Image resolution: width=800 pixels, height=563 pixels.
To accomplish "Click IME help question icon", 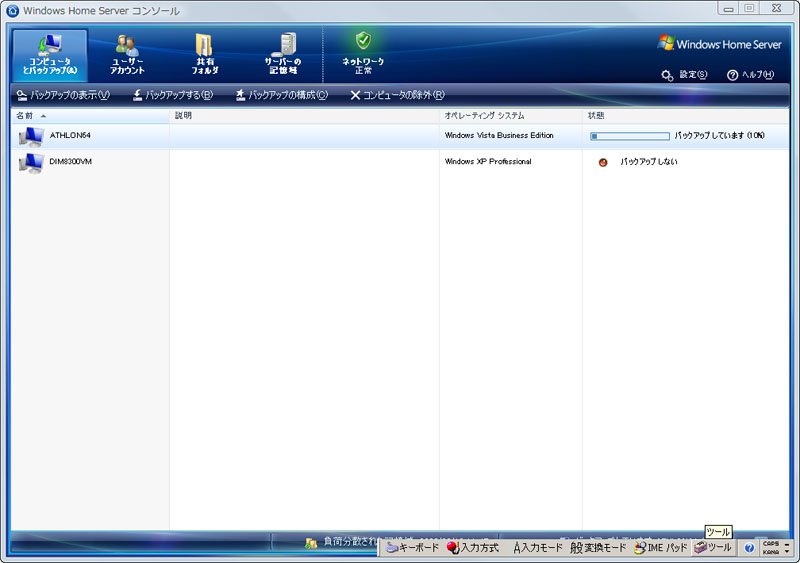I will tap(749, 548).
